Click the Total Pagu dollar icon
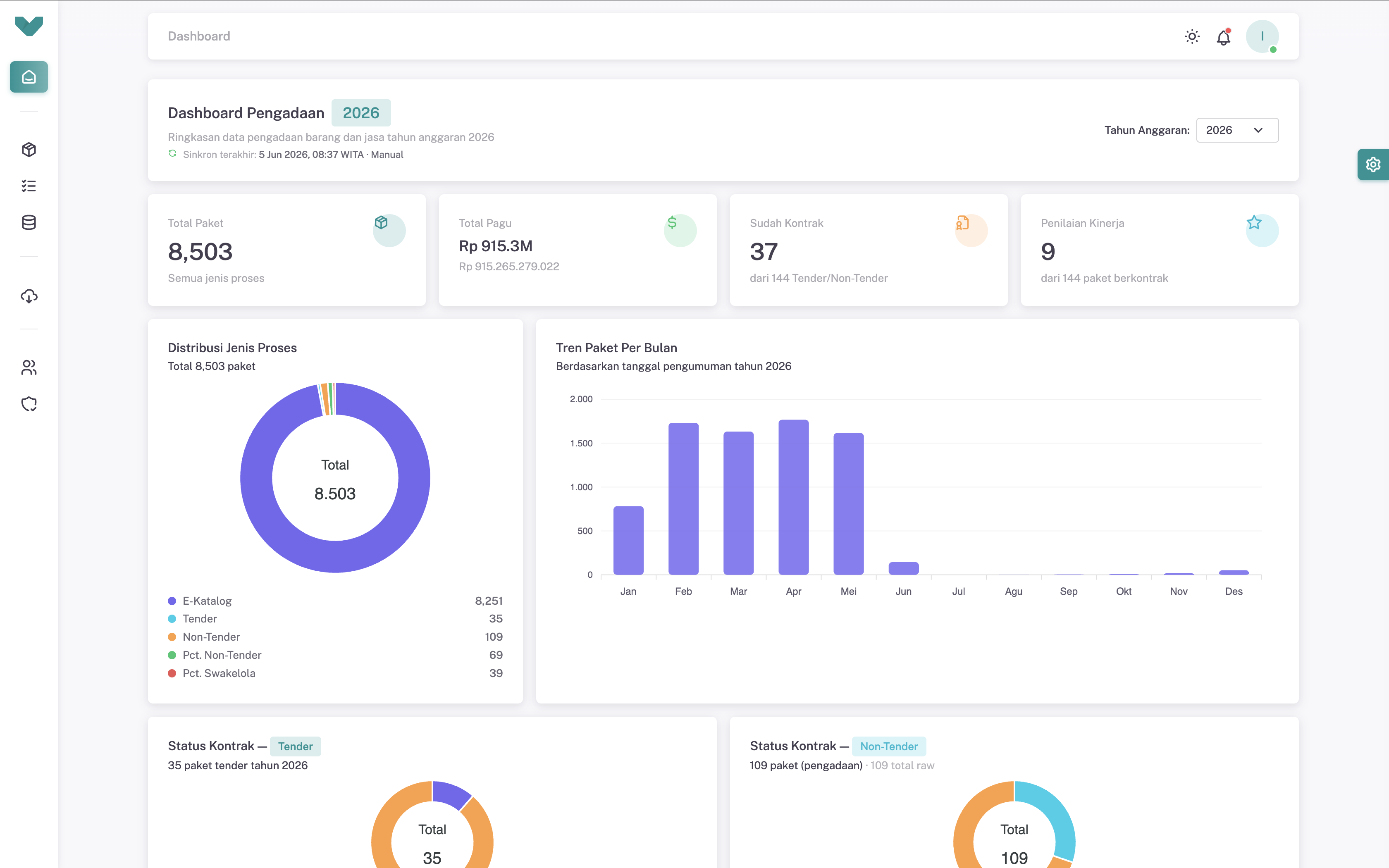The image size is (1389, 868). [x=672, y=222]
